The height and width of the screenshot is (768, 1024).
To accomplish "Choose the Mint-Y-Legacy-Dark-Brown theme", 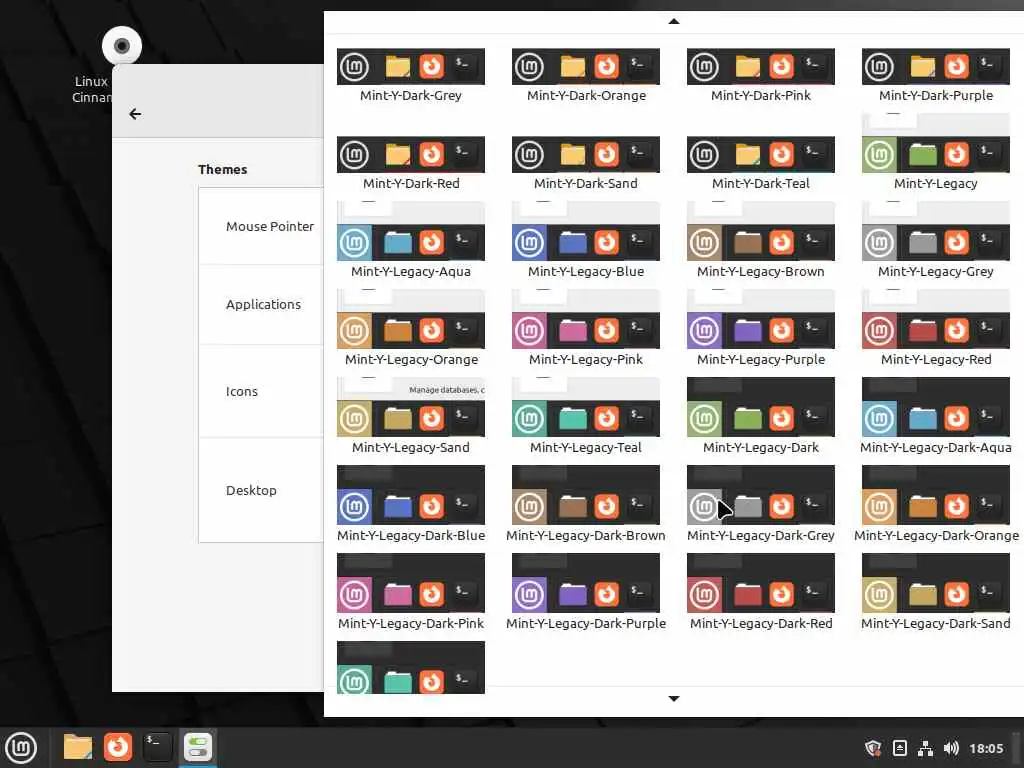I will tap(586, 495).
